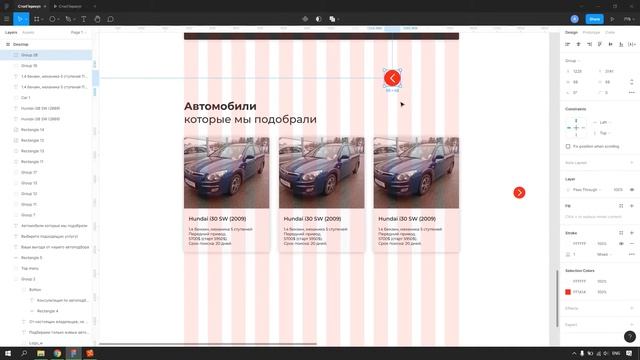Open Pass Through blend mode dropdown
The height and width of the screenshot is (360, 640).
pos(587,190)
